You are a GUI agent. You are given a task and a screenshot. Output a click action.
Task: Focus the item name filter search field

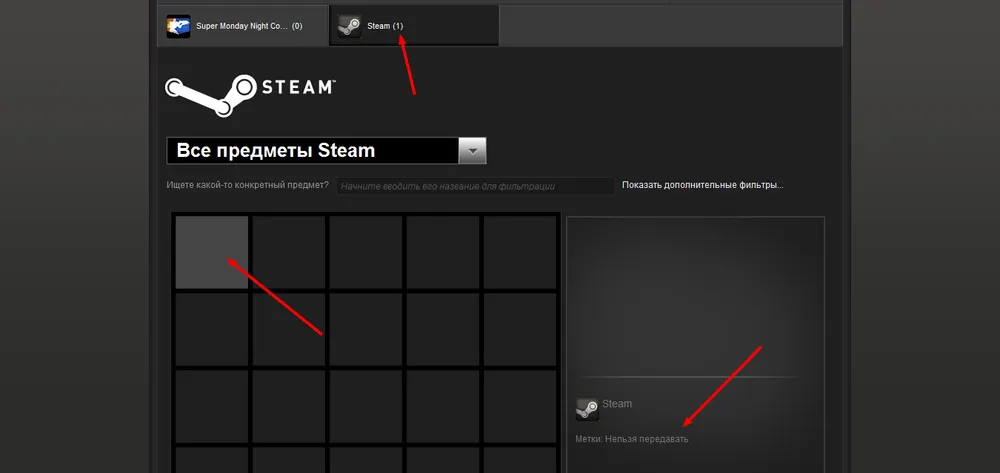click(476, 186)
